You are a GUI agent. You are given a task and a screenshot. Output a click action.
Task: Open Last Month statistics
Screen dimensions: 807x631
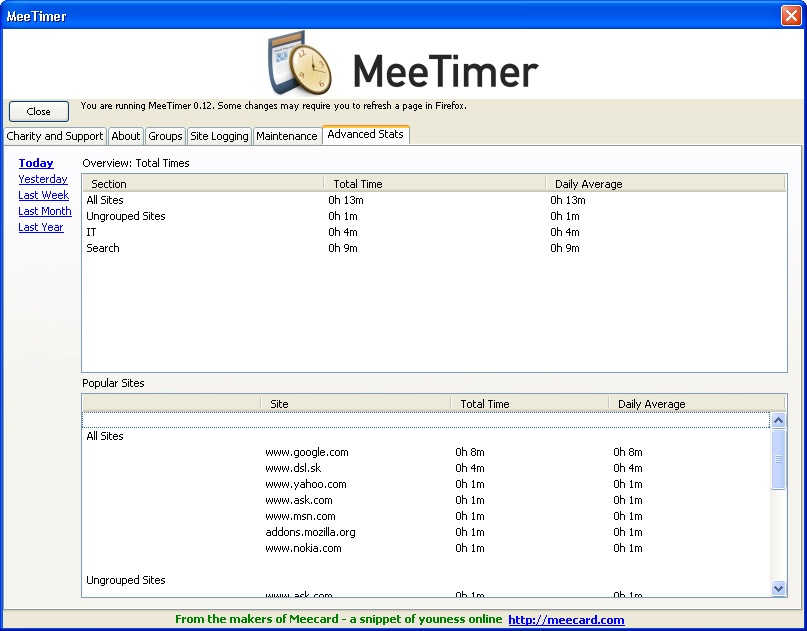click(x=45, y=211)
